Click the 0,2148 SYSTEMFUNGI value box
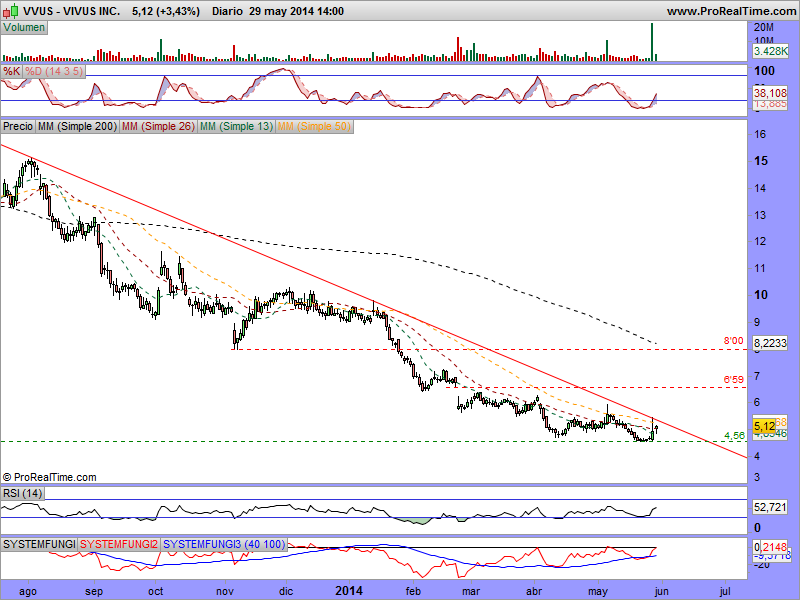This screenshot has height=600, width=800. (770, 546)
